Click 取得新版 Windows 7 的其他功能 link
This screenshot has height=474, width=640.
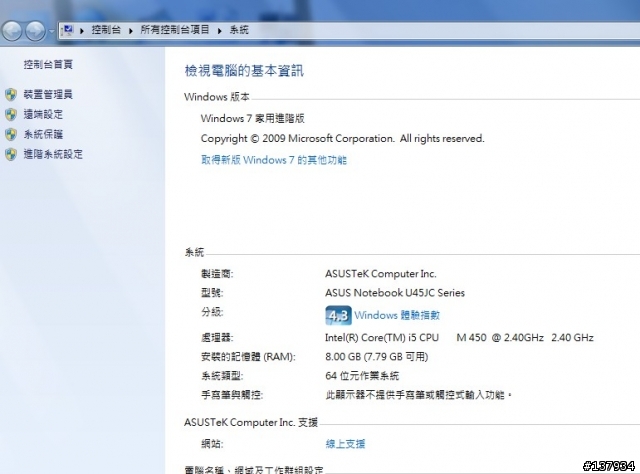[x=274, y=160]
